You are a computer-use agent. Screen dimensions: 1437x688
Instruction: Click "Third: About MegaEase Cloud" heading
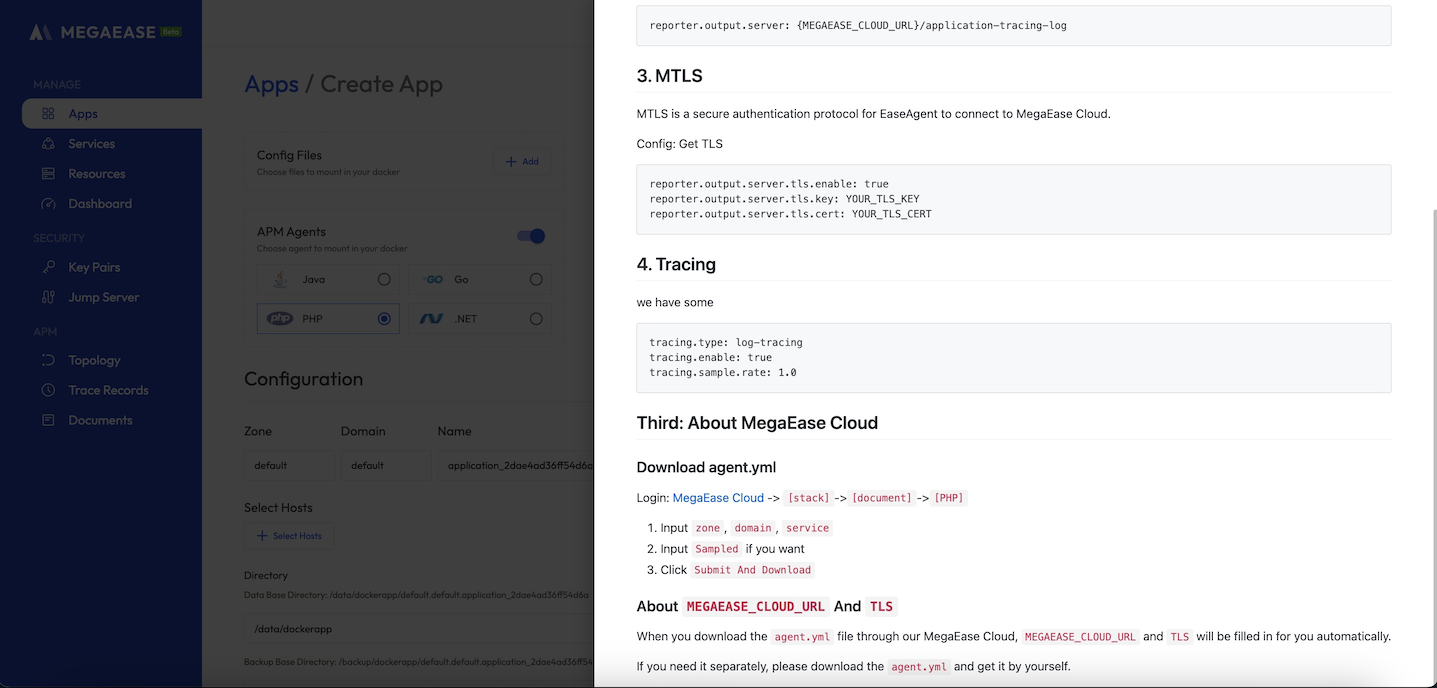tap(757, 423)
